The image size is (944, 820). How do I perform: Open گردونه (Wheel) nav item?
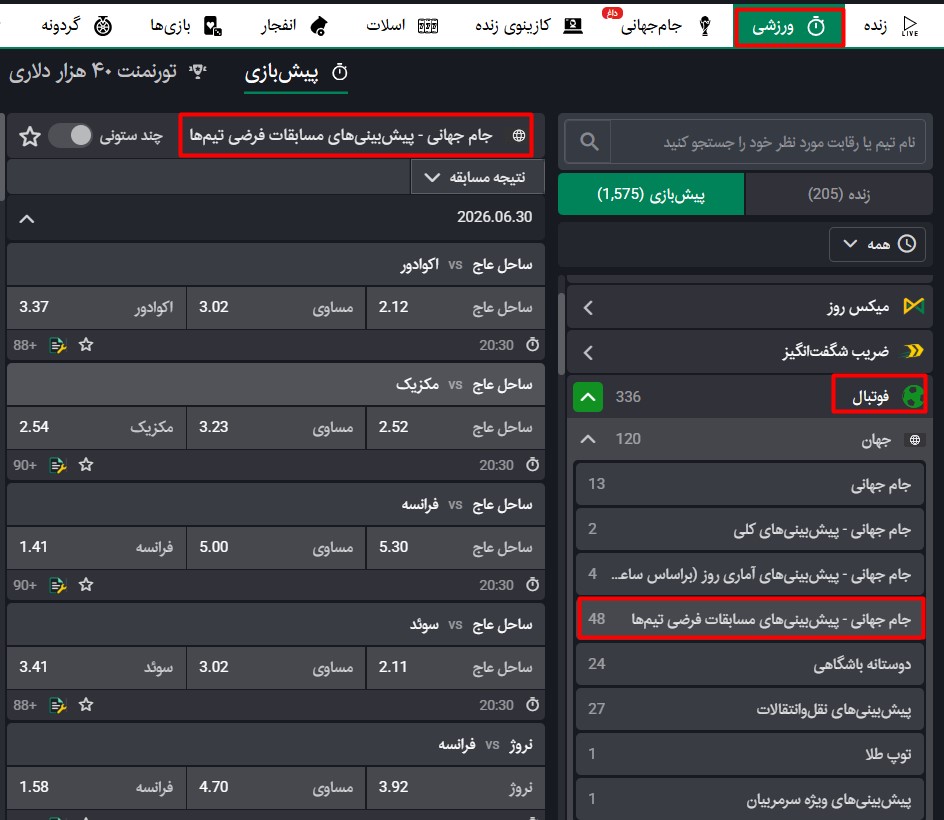[x=76, y=26]
